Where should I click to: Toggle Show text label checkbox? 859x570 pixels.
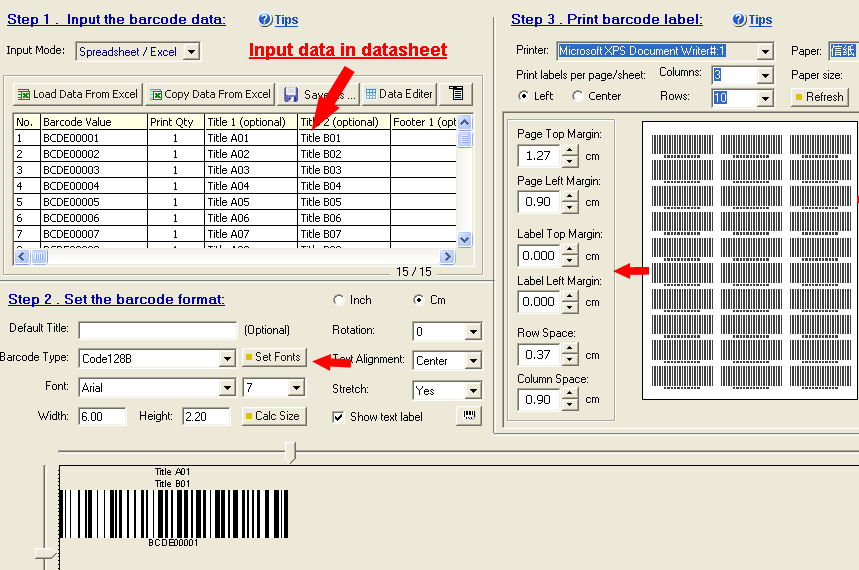click(339, 417)
